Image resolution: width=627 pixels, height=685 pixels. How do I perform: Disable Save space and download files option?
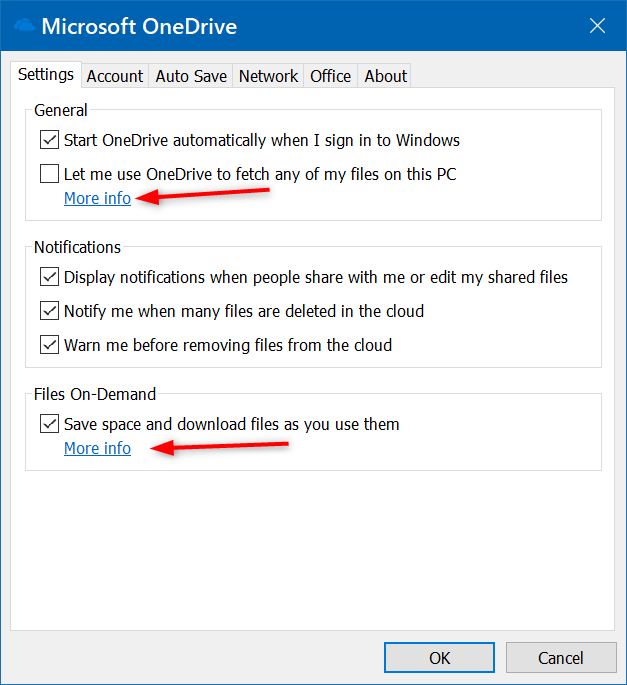[49, 424]
